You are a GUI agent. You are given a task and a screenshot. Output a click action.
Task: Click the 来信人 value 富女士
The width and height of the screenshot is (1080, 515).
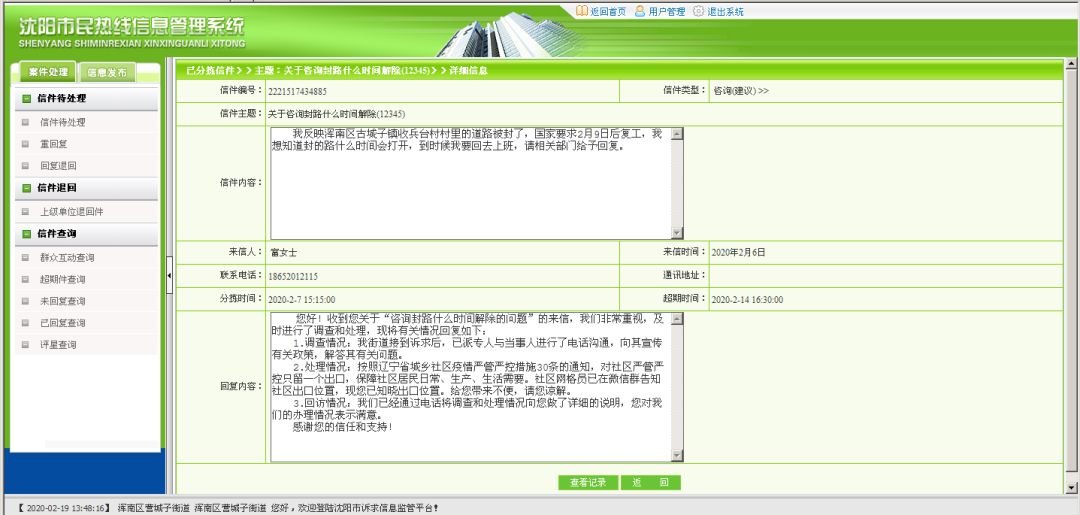284,253
